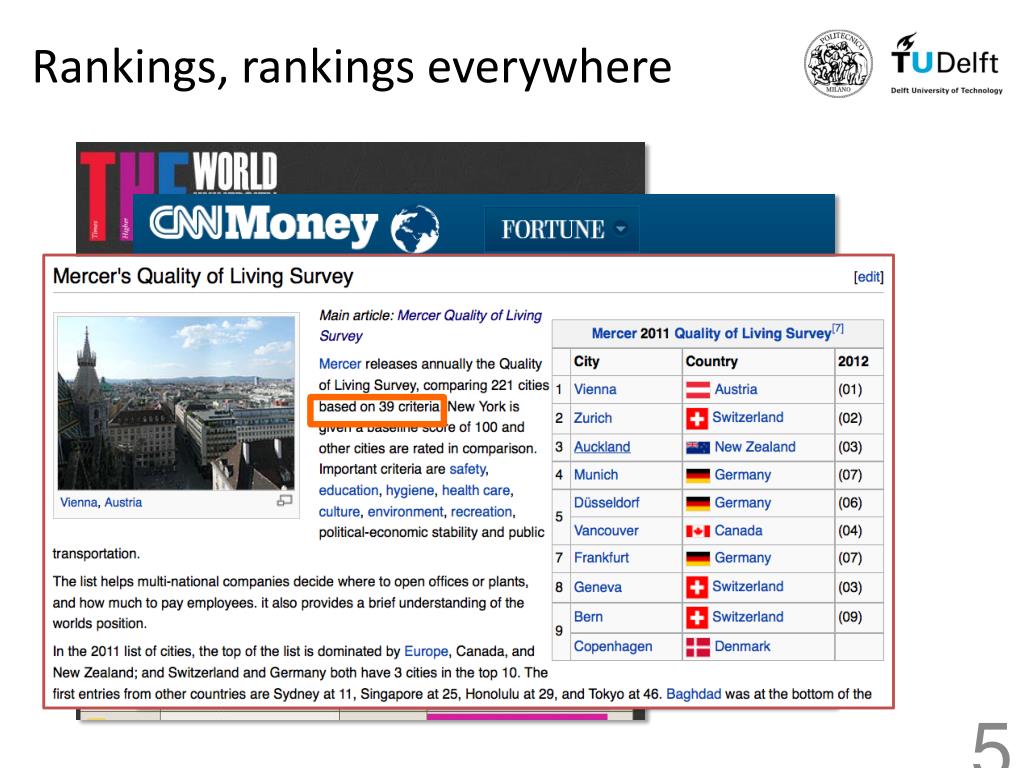Click the Politecnico di Milano round logo
The image size is (1024, 768).
[x=838, y=63]
